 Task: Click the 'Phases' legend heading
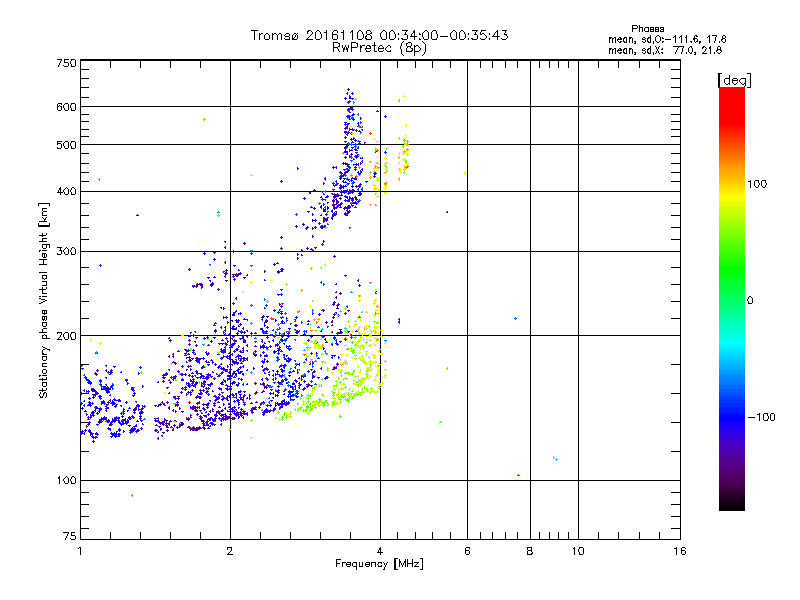click(x=647, y=29)
